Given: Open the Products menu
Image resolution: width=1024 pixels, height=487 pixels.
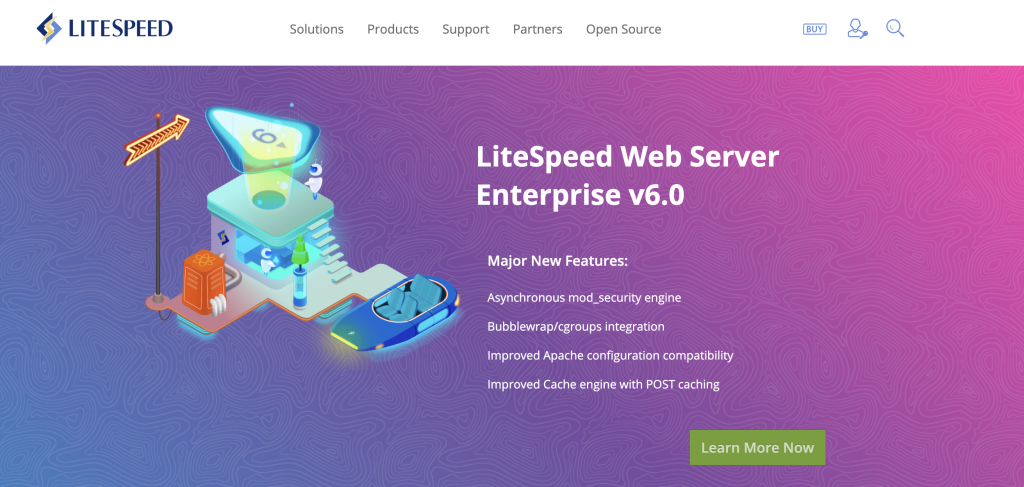Looking at the screenshot, I should pyautogui.click(x=393, y=29).
